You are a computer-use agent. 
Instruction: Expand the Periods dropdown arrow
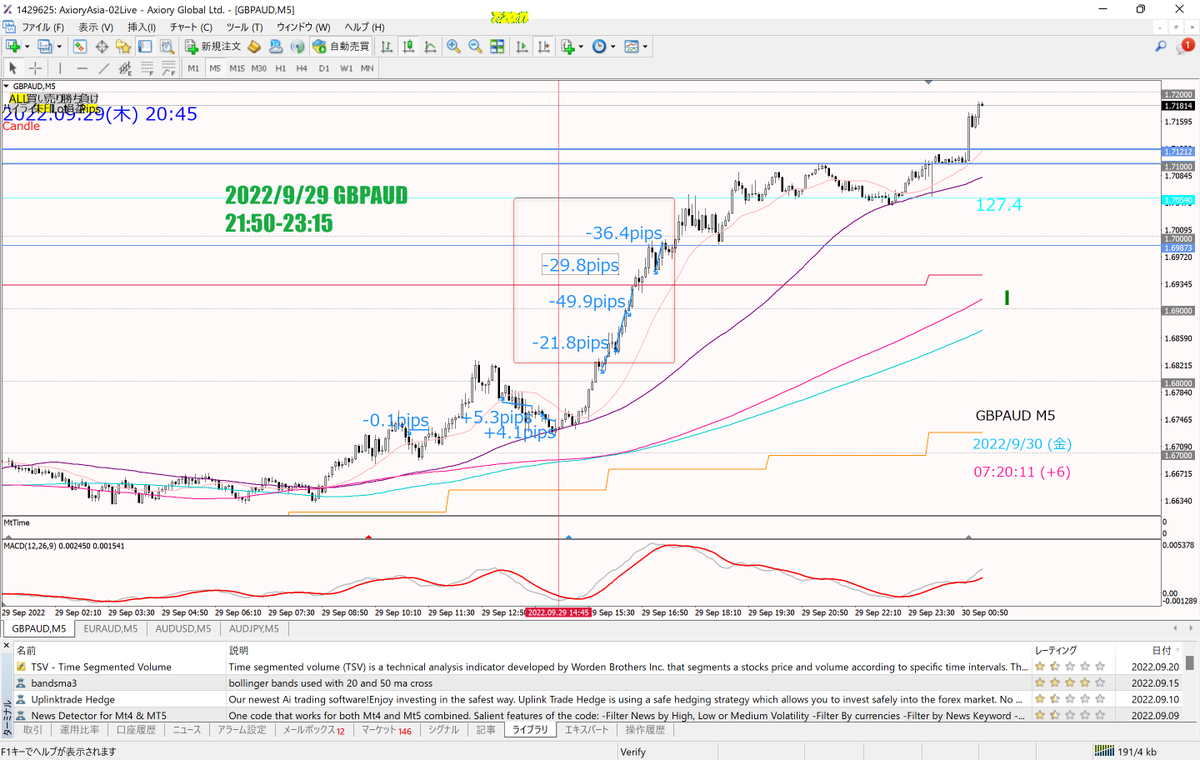(613, 46)
